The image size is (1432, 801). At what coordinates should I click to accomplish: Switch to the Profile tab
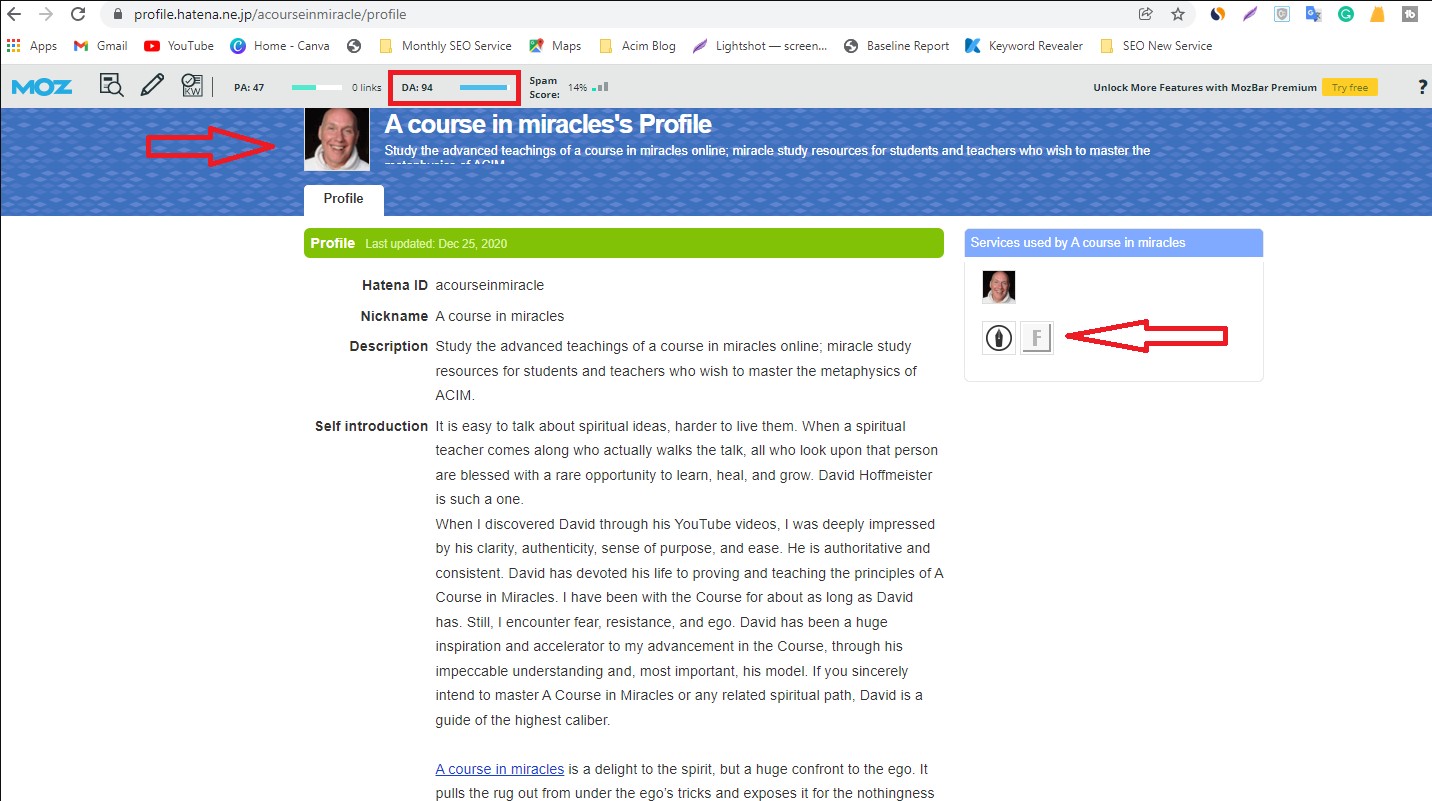[343, 199]
